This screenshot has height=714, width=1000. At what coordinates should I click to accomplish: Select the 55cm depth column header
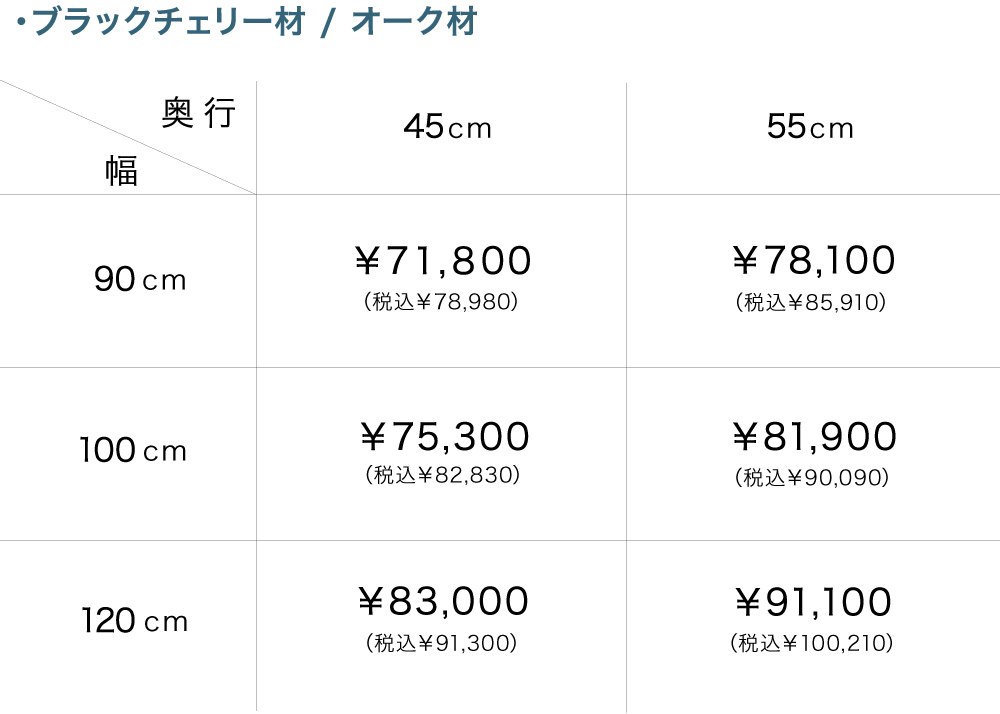coord(810,127)
